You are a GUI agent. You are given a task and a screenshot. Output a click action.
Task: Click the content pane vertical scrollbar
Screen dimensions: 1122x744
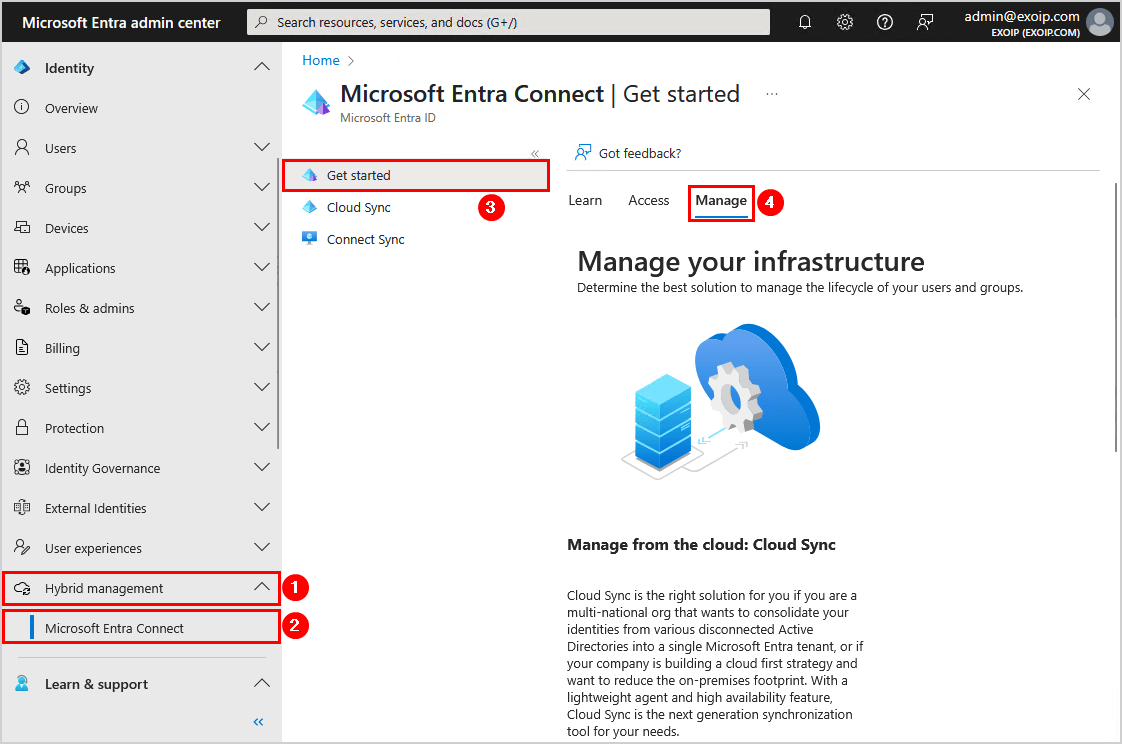tap(1115, 320)
